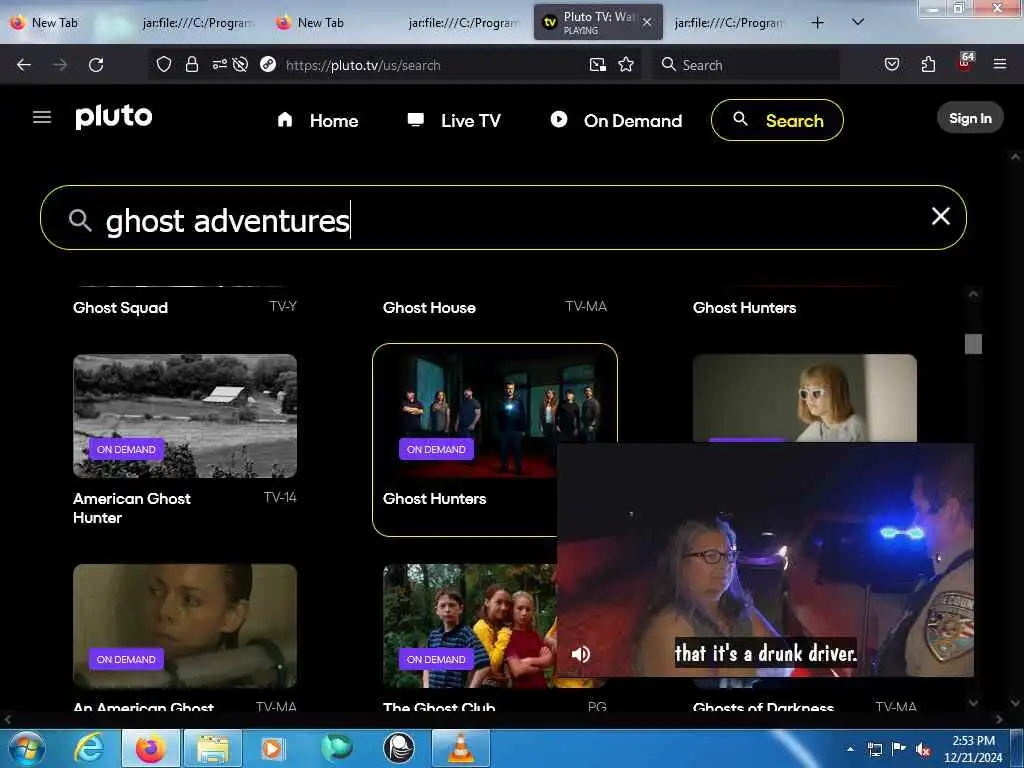Click results list scroll up arrow

[973, 294]
